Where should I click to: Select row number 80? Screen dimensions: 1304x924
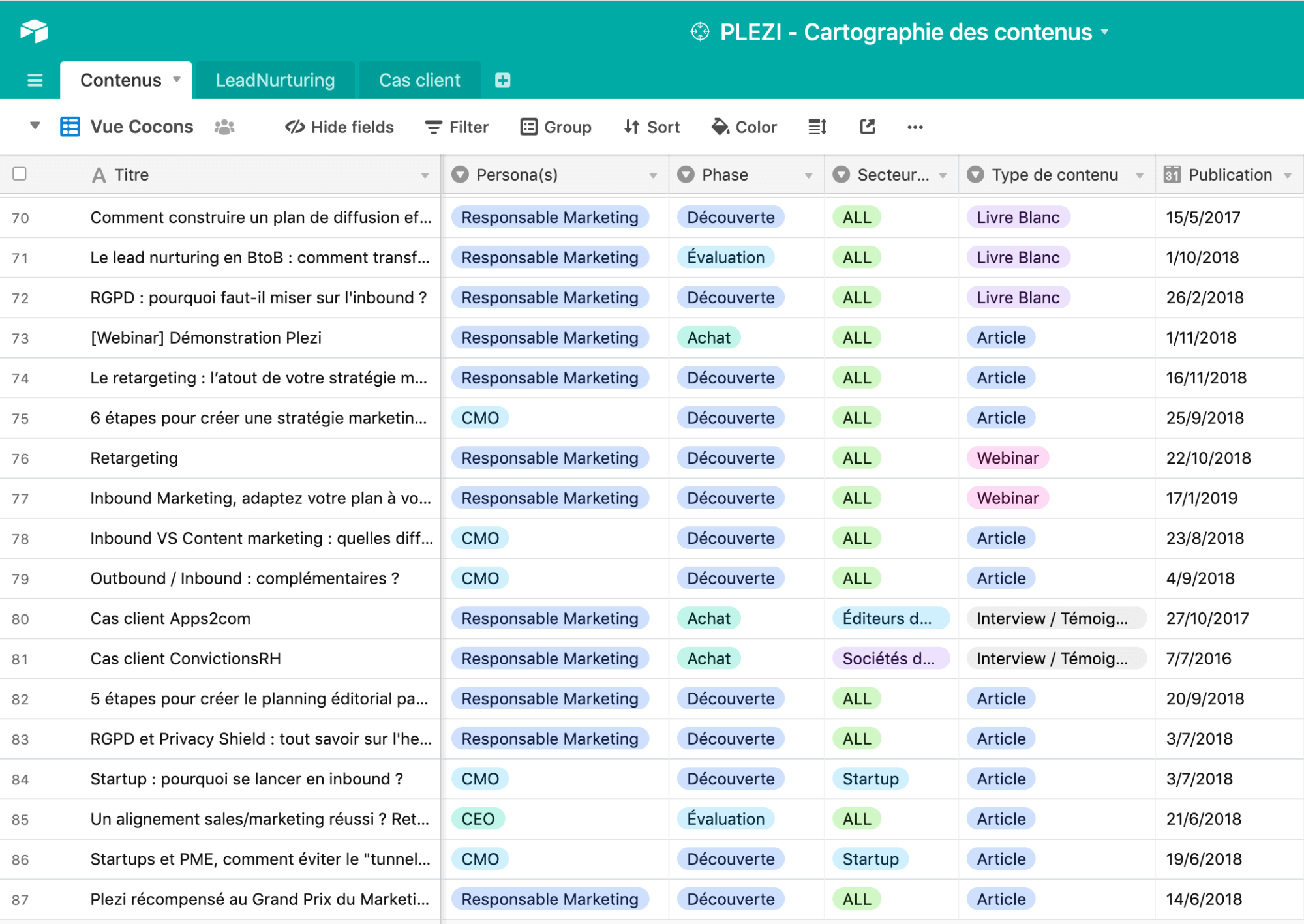click(20, 619)
